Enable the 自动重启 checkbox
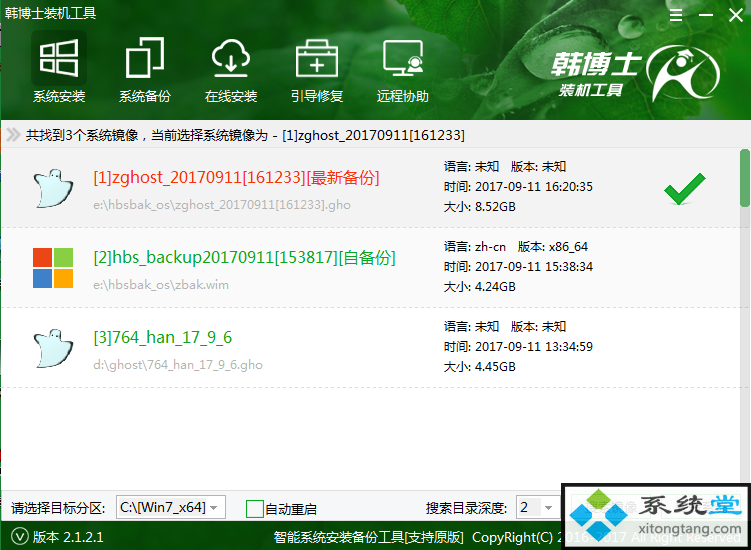The image size is (751, 550). click(254, 508)
